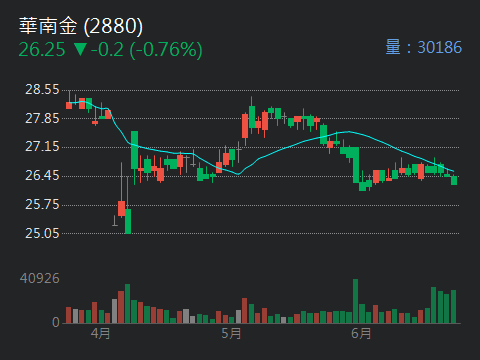This screenshot has height=360, width=480.
Task: Click the green down-triangle change indicator
Action: click(x=80, y=49)
